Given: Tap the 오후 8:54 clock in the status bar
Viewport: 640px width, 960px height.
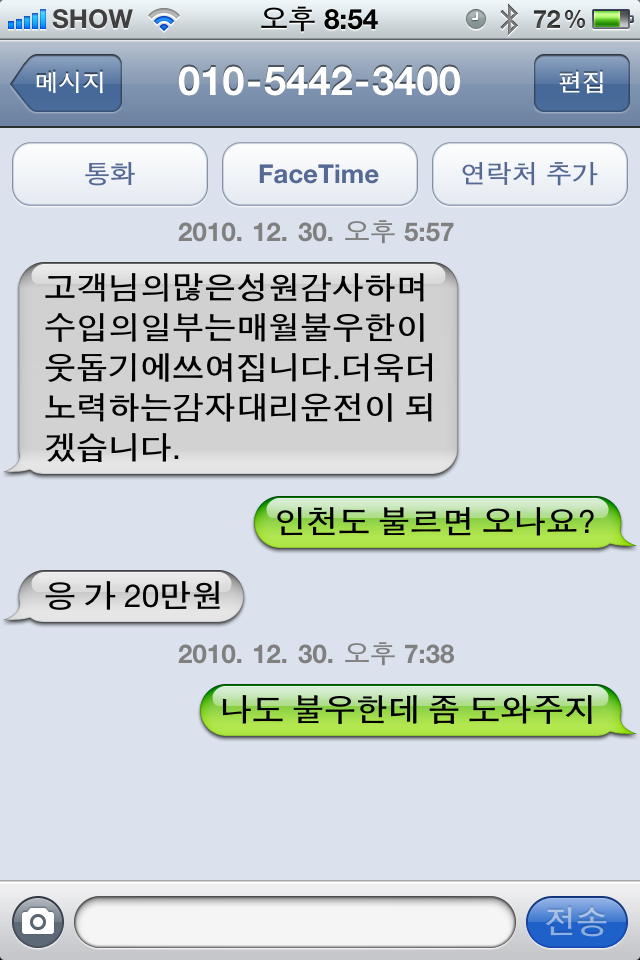Looking at the screenshot, I should click(x=319, y=20).
